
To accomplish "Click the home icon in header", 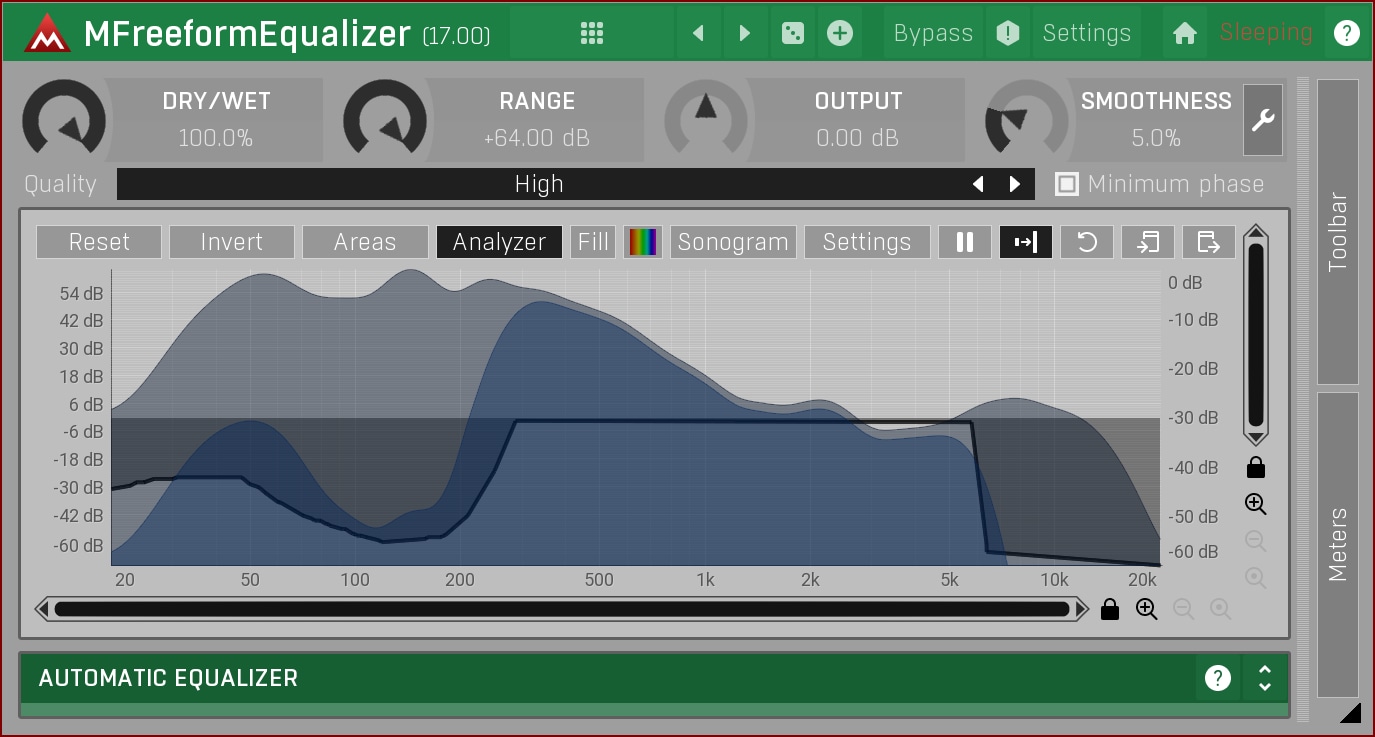I will point(1185,33).
